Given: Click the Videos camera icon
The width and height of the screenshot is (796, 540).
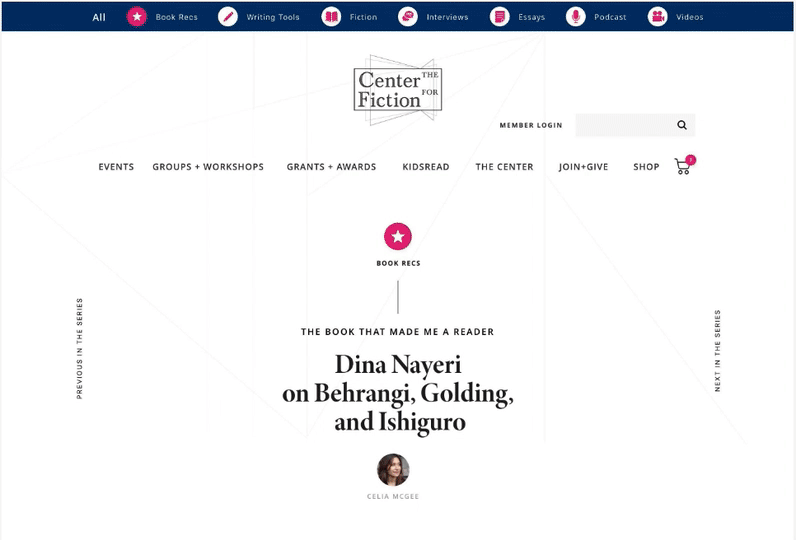Looking at the screenshot, I should [657, 17].
